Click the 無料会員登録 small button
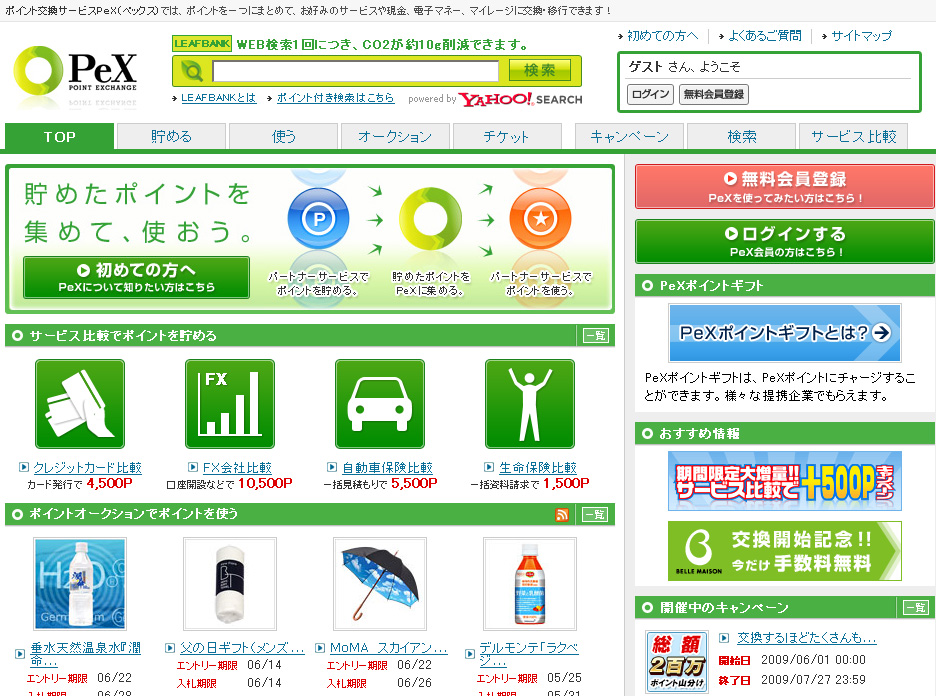 point(713,94)
